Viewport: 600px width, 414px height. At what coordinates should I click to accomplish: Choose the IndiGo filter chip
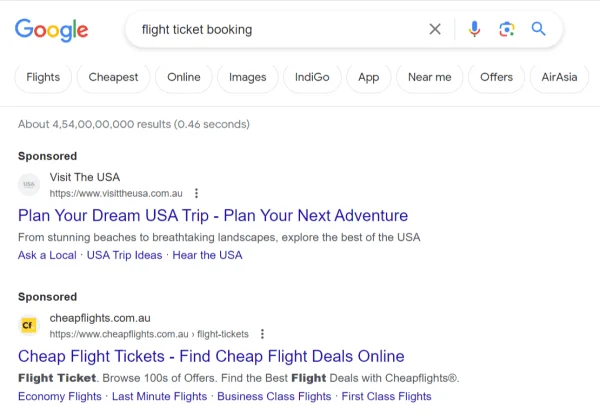pos(312,77)
